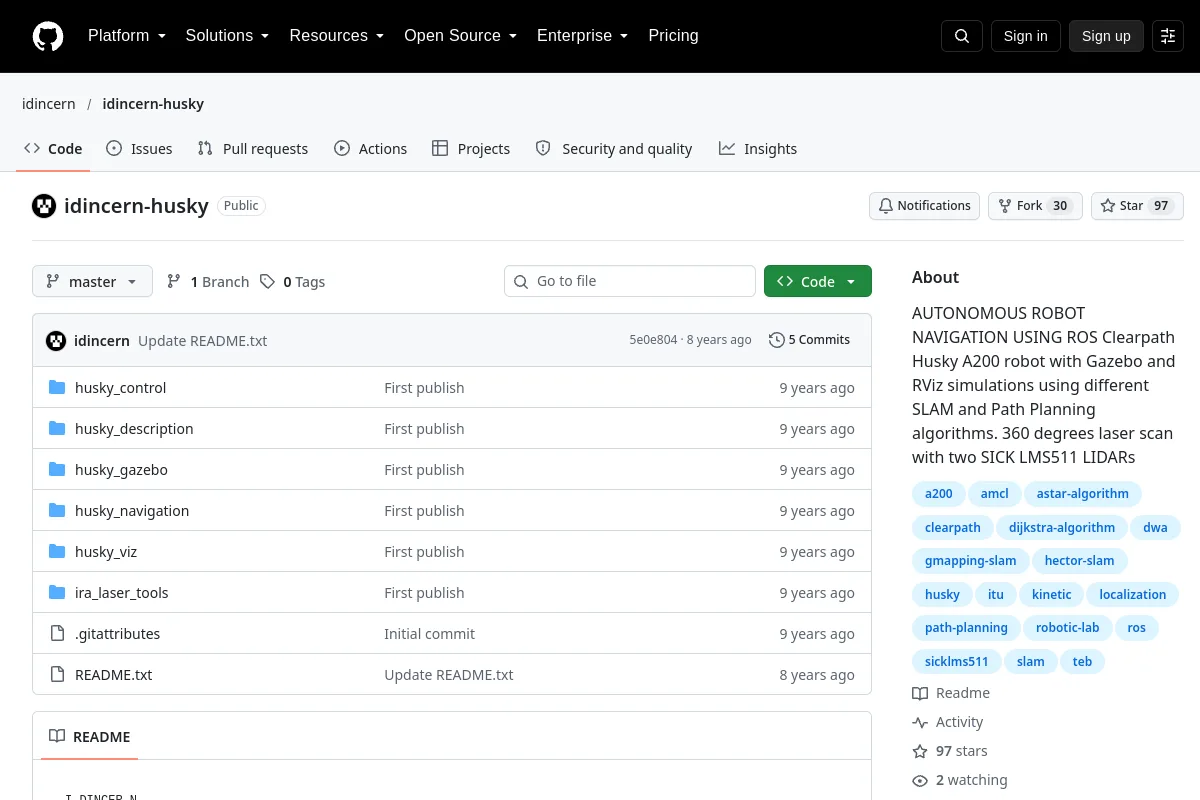Click the localization topic tag
The height and width of the screenshot is (800, 1200).
tap(1133, 594)
